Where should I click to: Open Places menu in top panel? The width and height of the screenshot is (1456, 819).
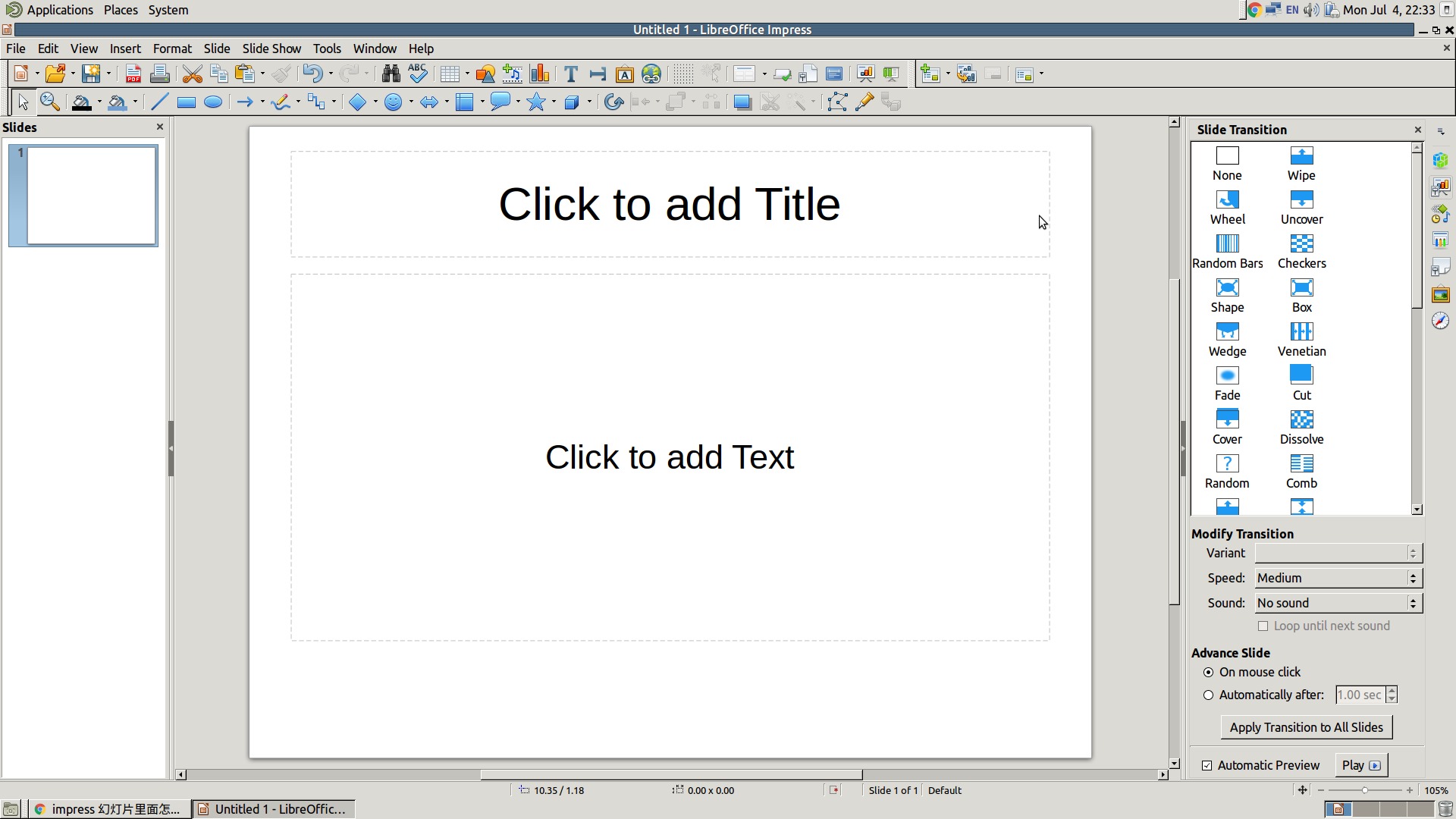click(x=121, y=10)
